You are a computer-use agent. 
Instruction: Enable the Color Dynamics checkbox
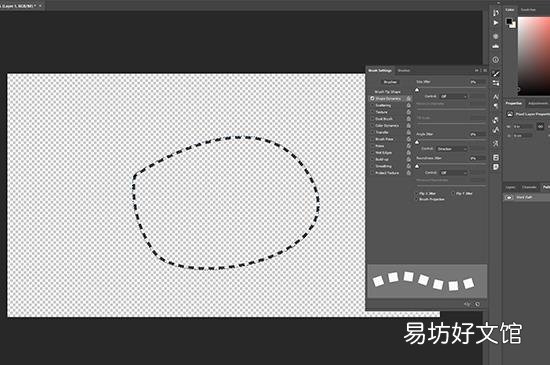coord(372,126)
